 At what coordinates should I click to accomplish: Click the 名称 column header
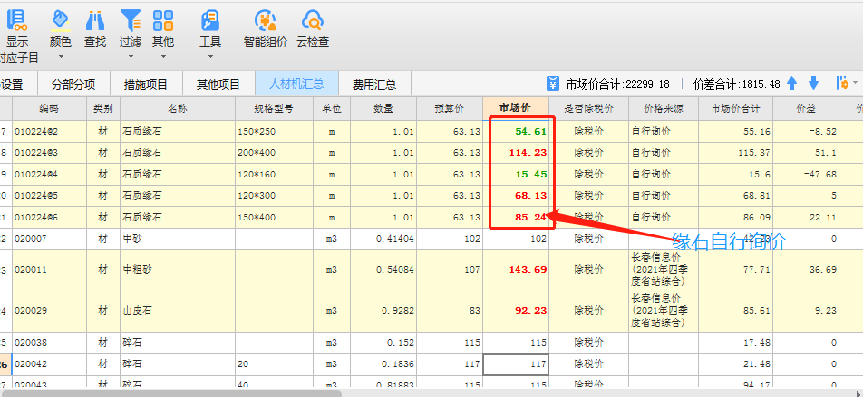click(178, 109)
